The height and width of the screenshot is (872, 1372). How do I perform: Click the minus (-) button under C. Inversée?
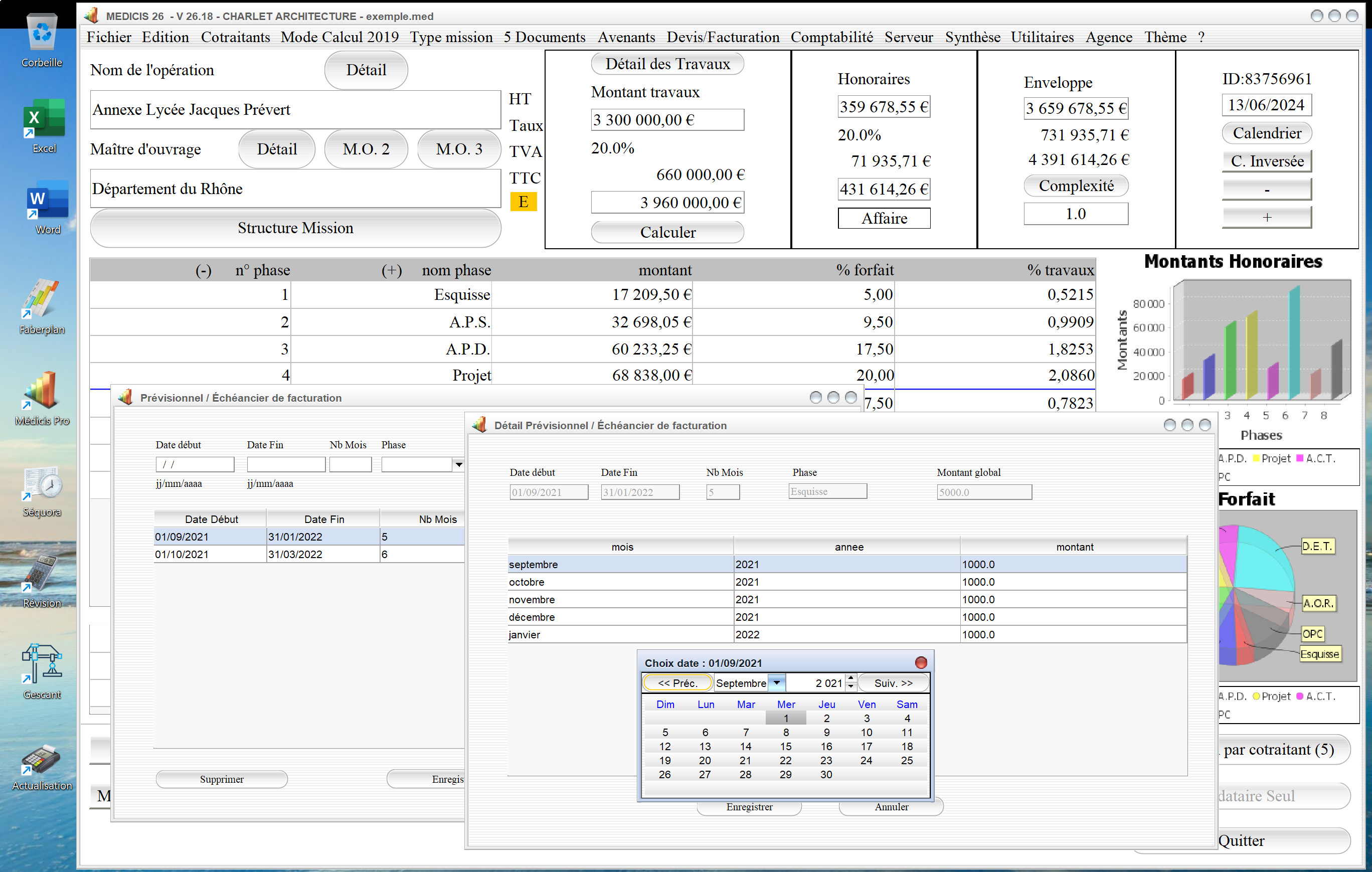1267,189
